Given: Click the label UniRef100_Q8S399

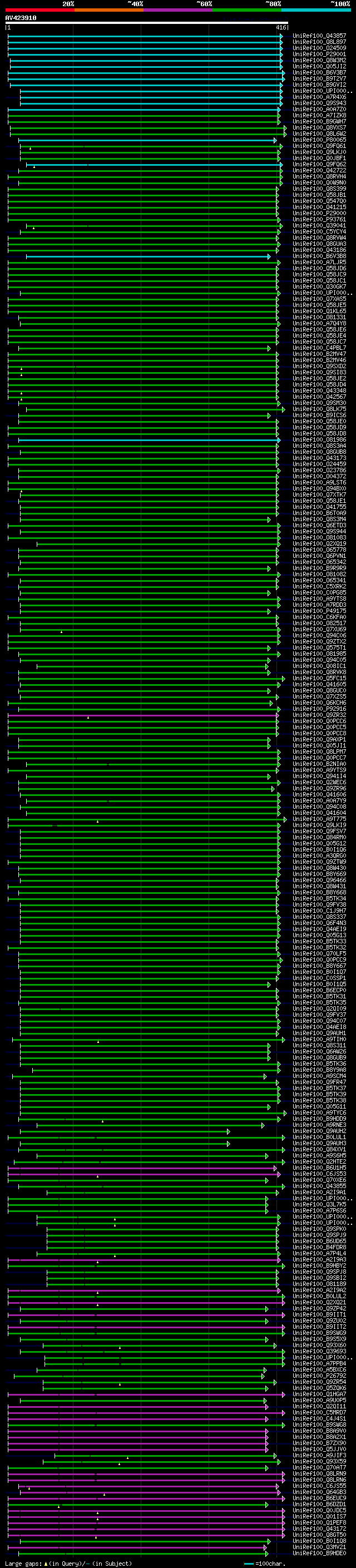Looking at the screenshot, I should (319, 189).
